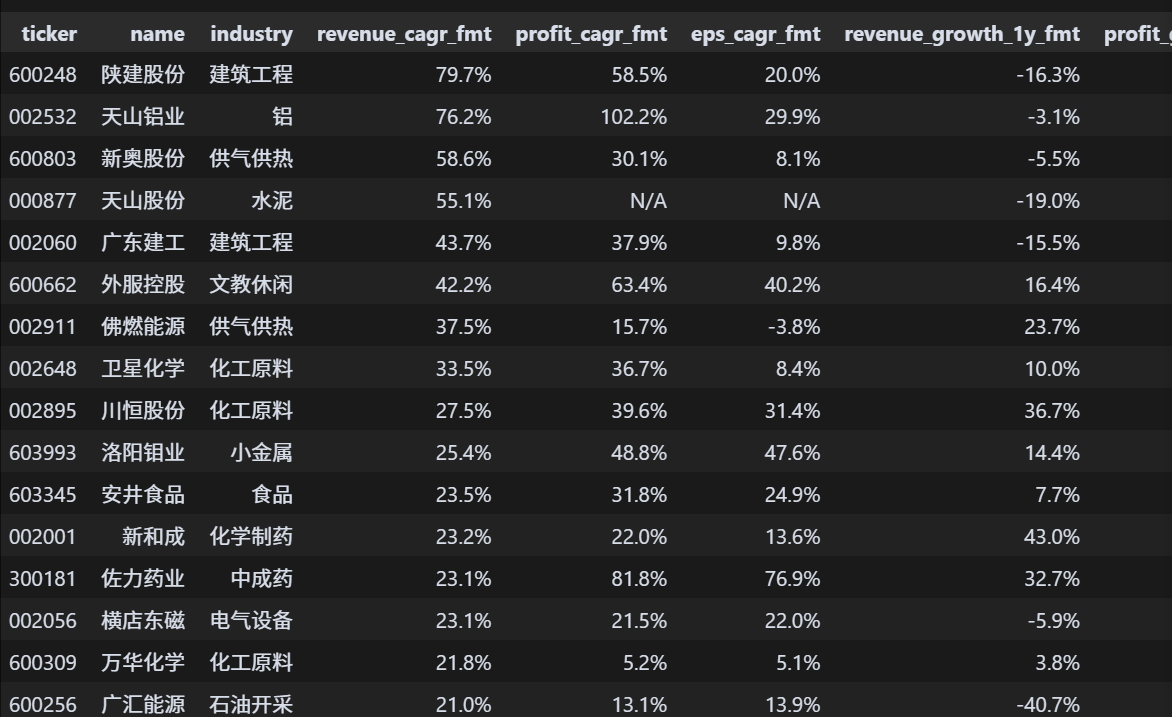Viewport: 1172px width, 717px height.
Task: Select the name 天山铝业
Action: click(143, 117)
